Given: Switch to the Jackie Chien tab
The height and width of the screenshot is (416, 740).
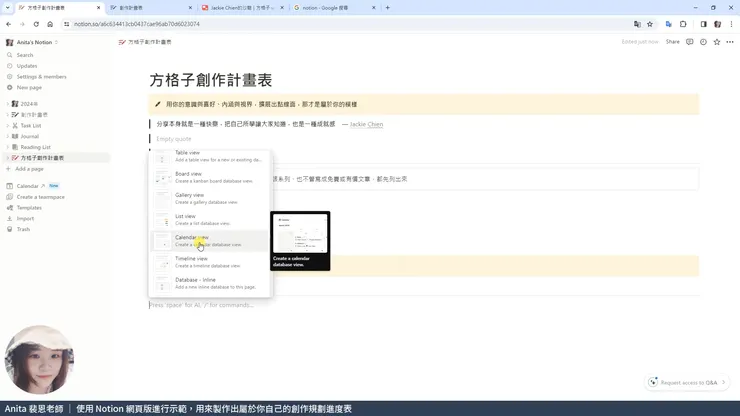Looking at the screenshot, I should (242, 8).
